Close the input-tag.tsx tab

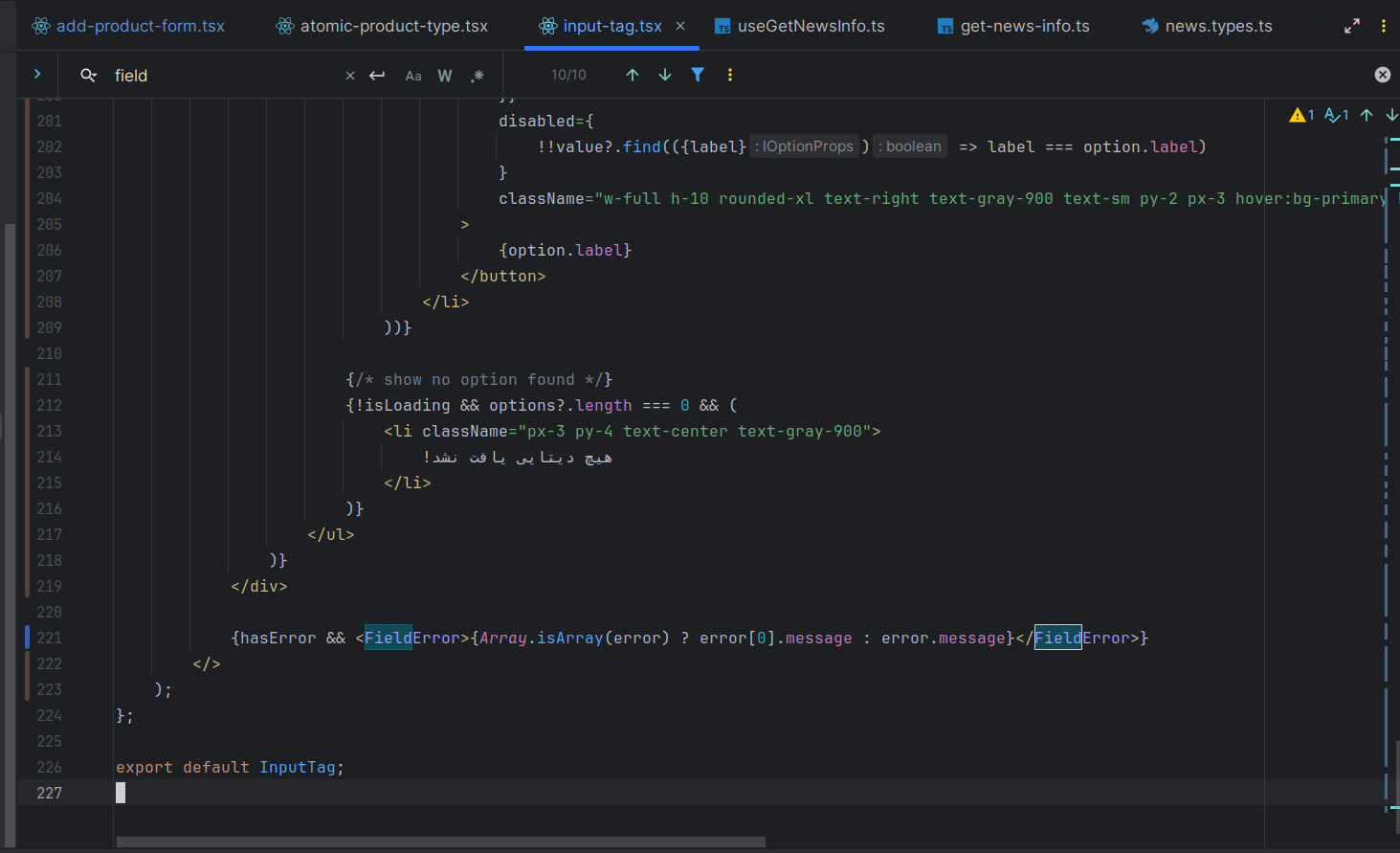click(x=680, y=26)
